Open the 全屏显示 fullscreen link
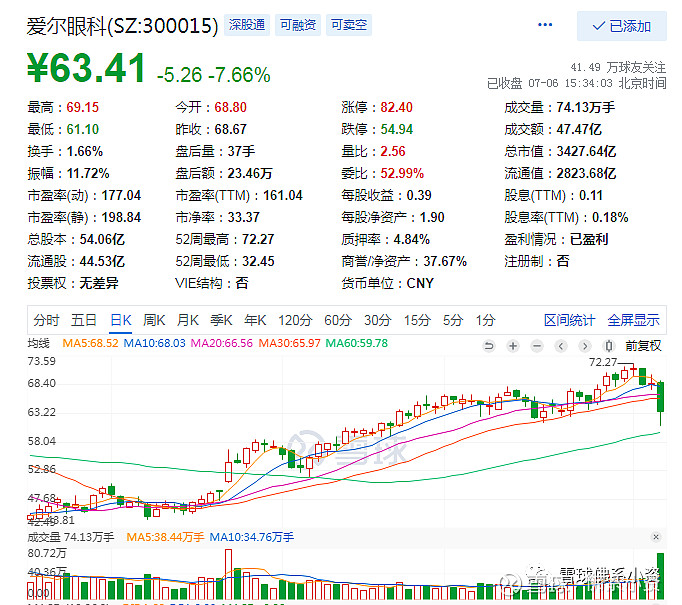The height and width of the screenshot is (605, 682). coord(633,321)
